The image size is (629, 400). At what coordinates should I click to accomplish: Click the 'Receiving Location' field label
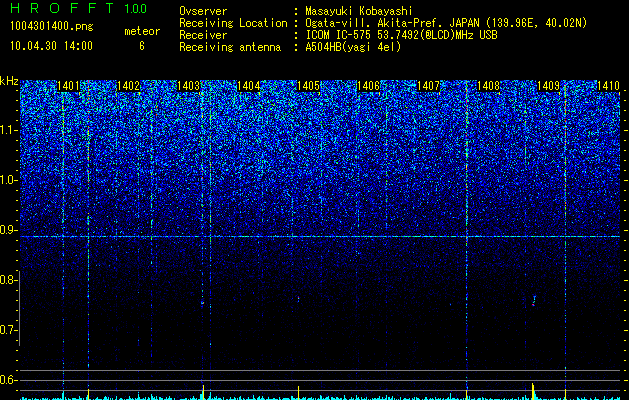coord(233,23)
